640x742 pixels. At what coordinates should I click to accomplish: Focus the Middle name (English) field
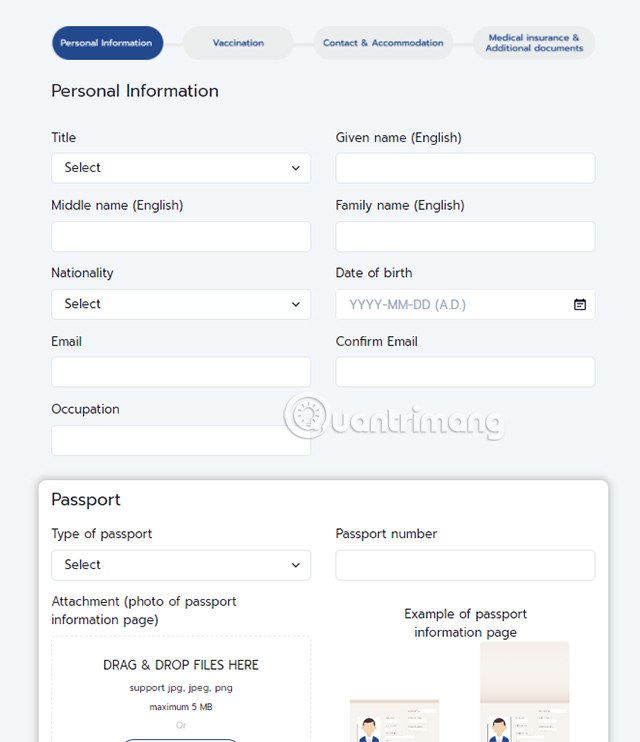(x=181, y=236)
